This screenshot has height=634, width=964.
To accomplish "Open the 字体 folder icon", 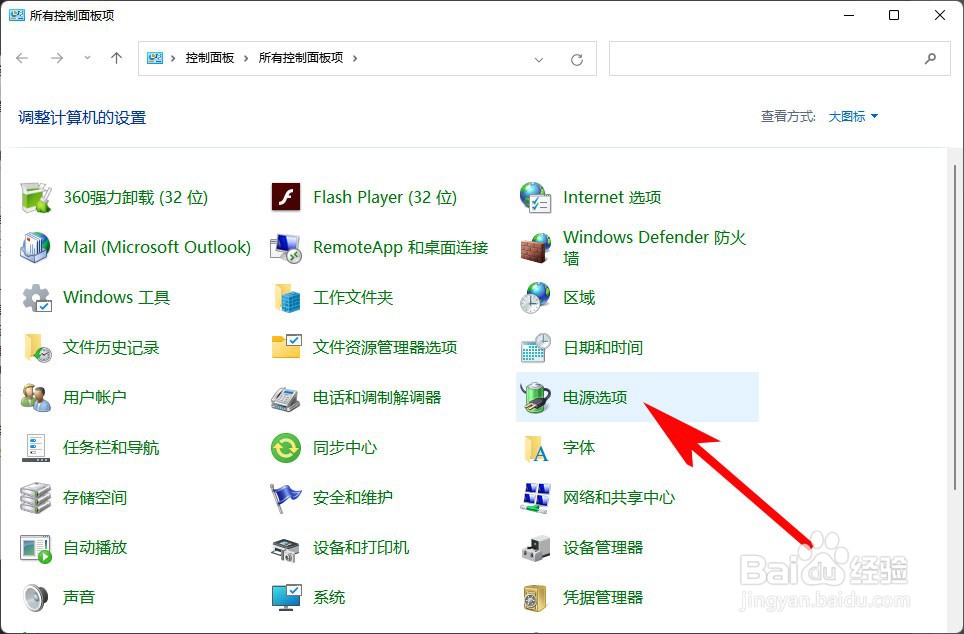I will click(x=535, y=448).
